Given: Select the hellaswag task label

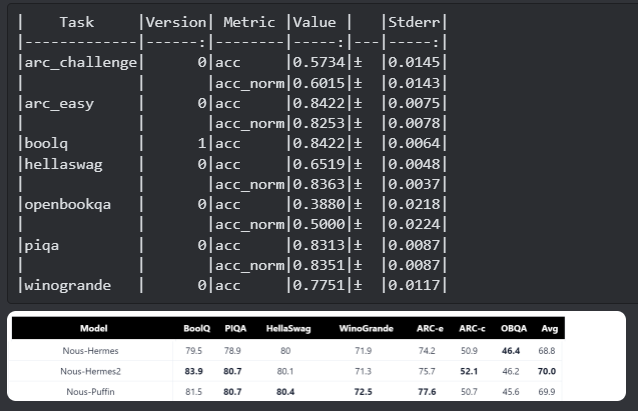Looking at the screenshot, I should click(x=63, y=164).
